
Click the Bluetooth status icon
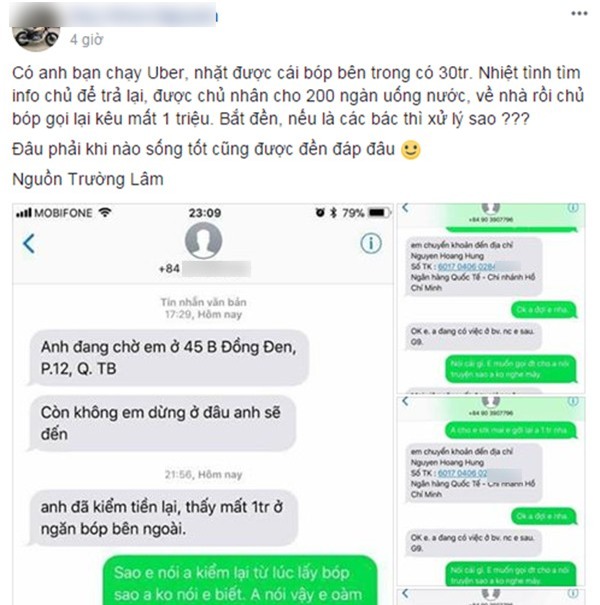[x=333, y=213]
